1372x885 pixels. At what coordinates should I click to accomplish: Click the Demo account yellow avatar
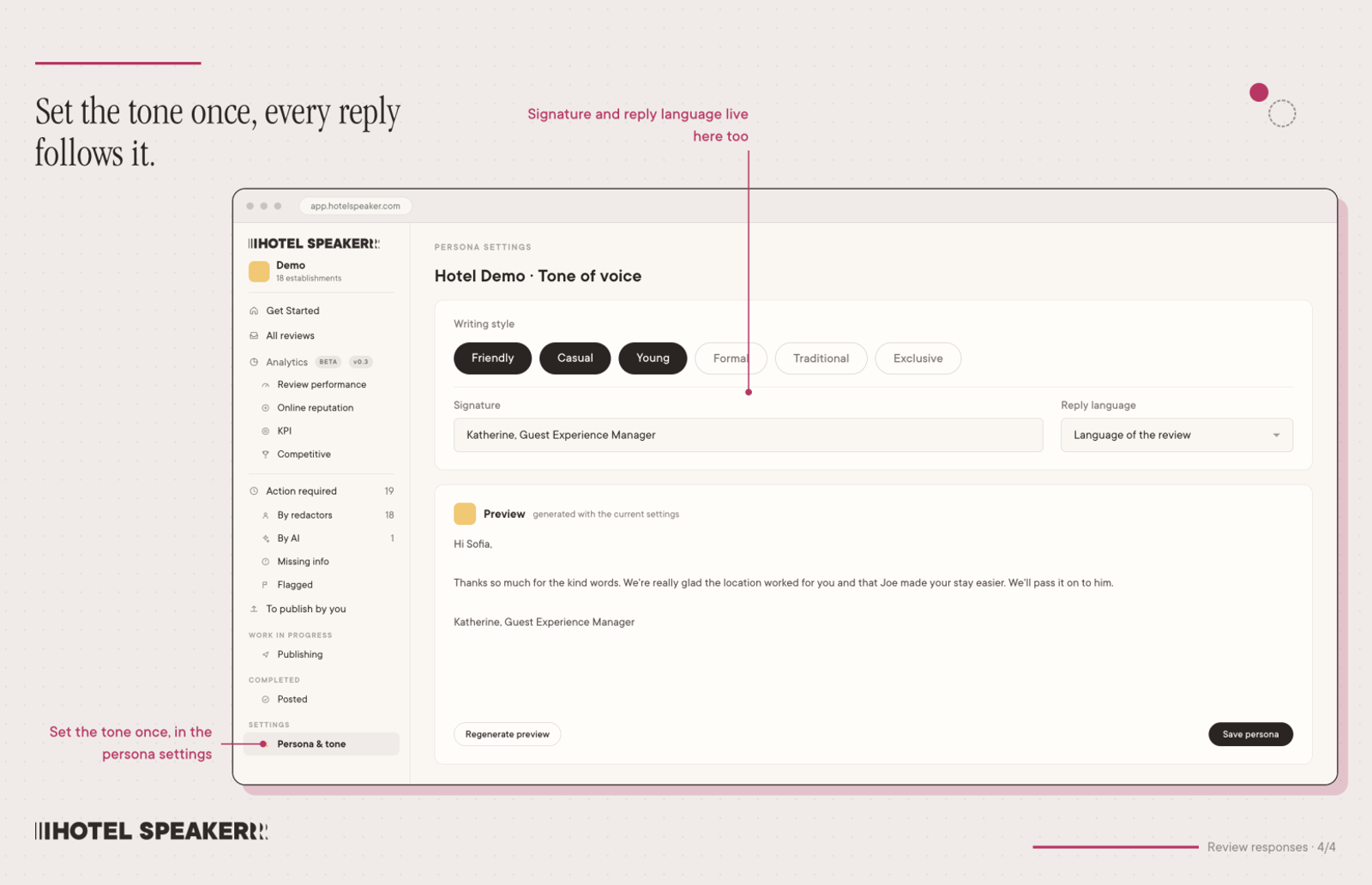[x=259, y=271]
